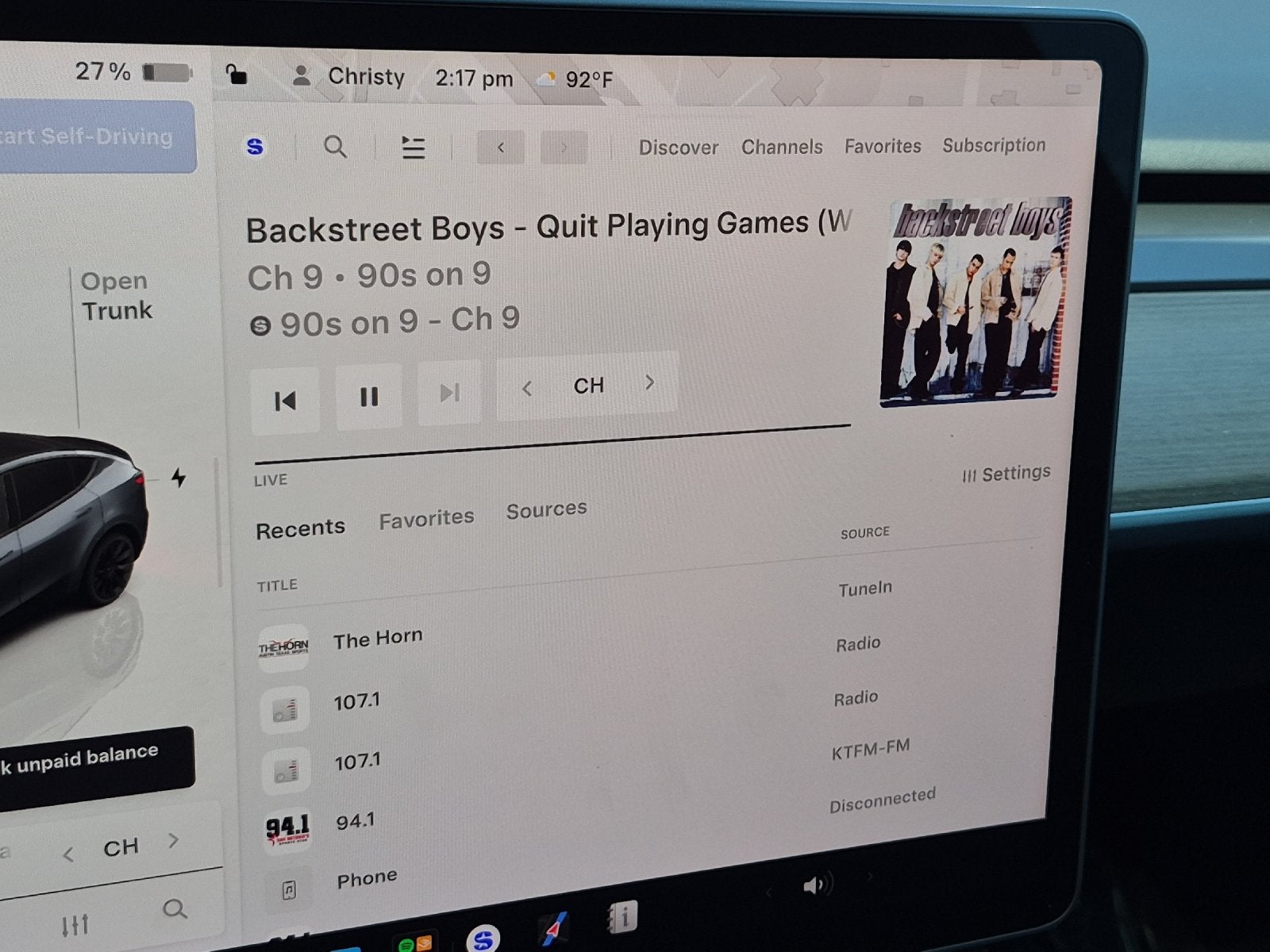The image size is (1270, 952).
Task: Tap the weather icon showing 92°F
Action: 546,79
